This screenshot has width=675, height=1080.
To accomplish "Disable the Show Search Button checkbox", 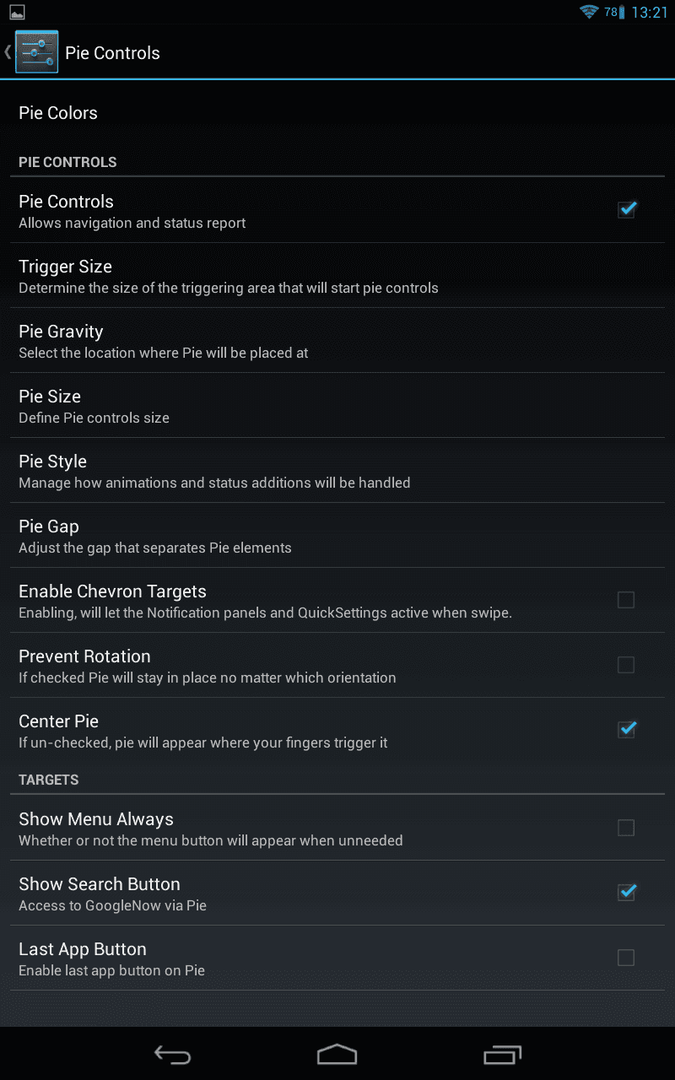I will point(626,892).
